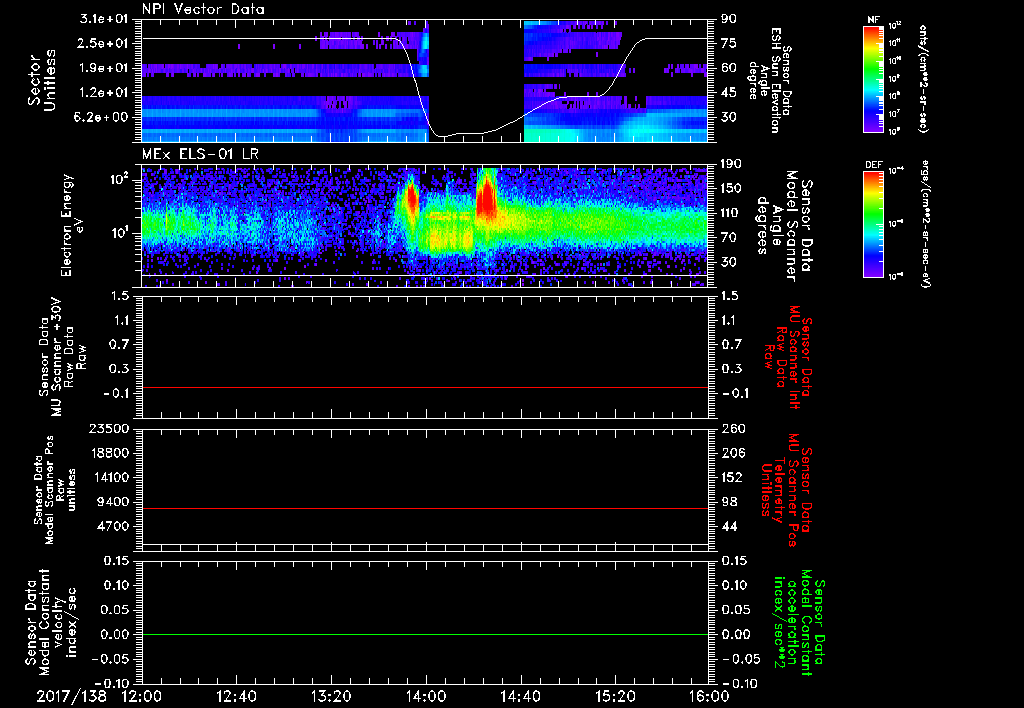Click the MEx ELS-01 LR panel title
1024x708 pixels.
[202, 154]
